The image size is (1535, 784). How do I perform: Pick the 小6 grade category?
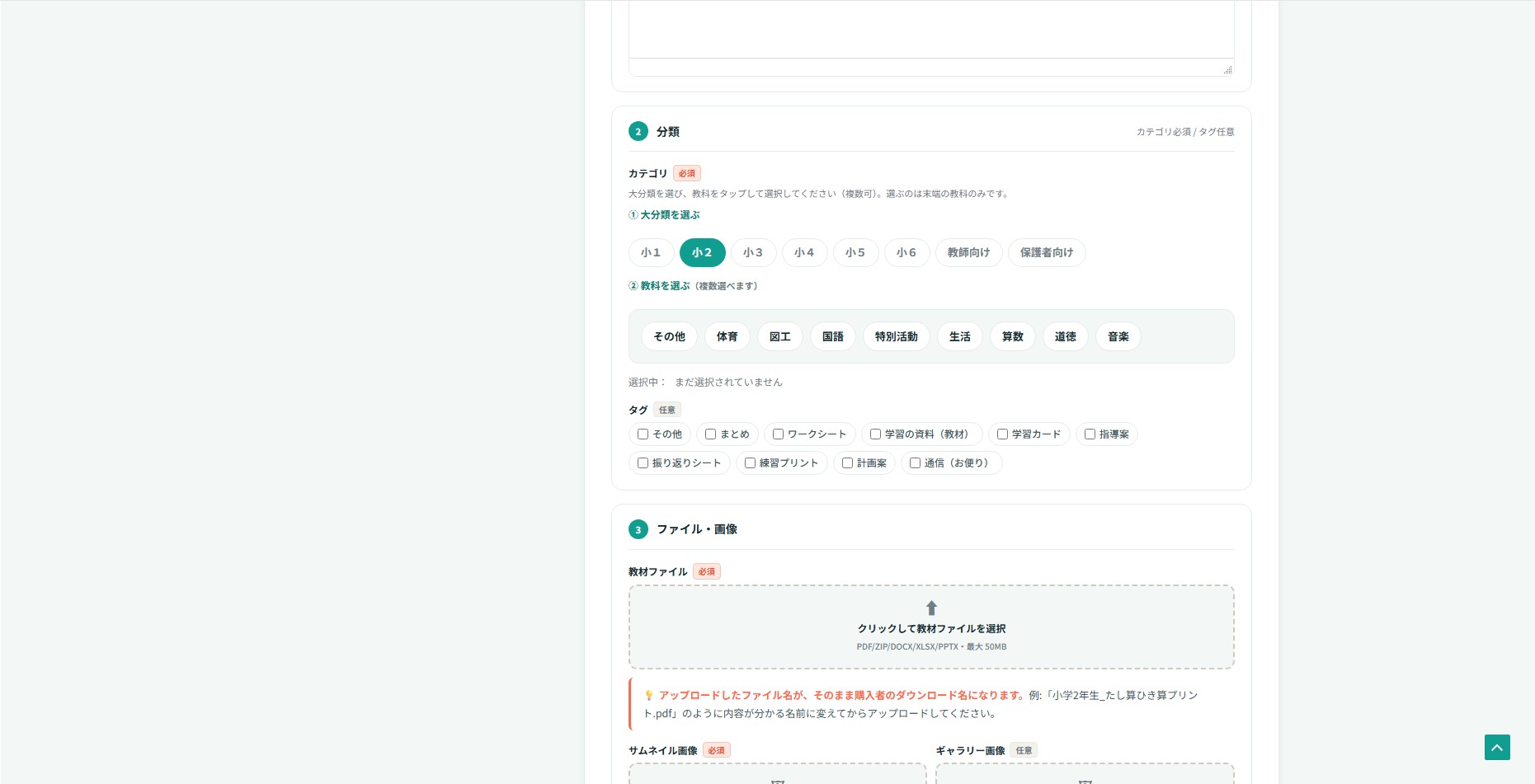pyautogui.click(x=906, y=252)
